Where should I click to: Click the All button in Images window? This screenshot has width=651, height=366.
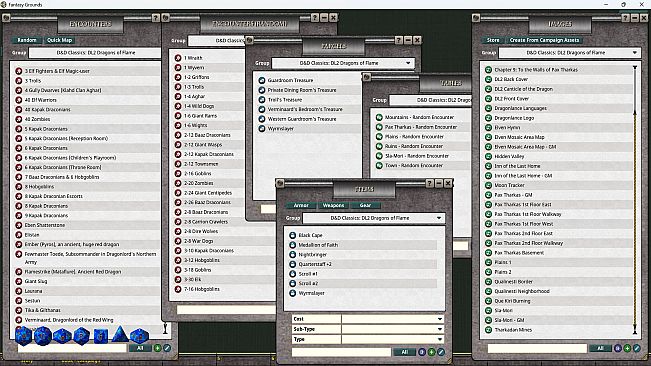click(x=600, y=348)
